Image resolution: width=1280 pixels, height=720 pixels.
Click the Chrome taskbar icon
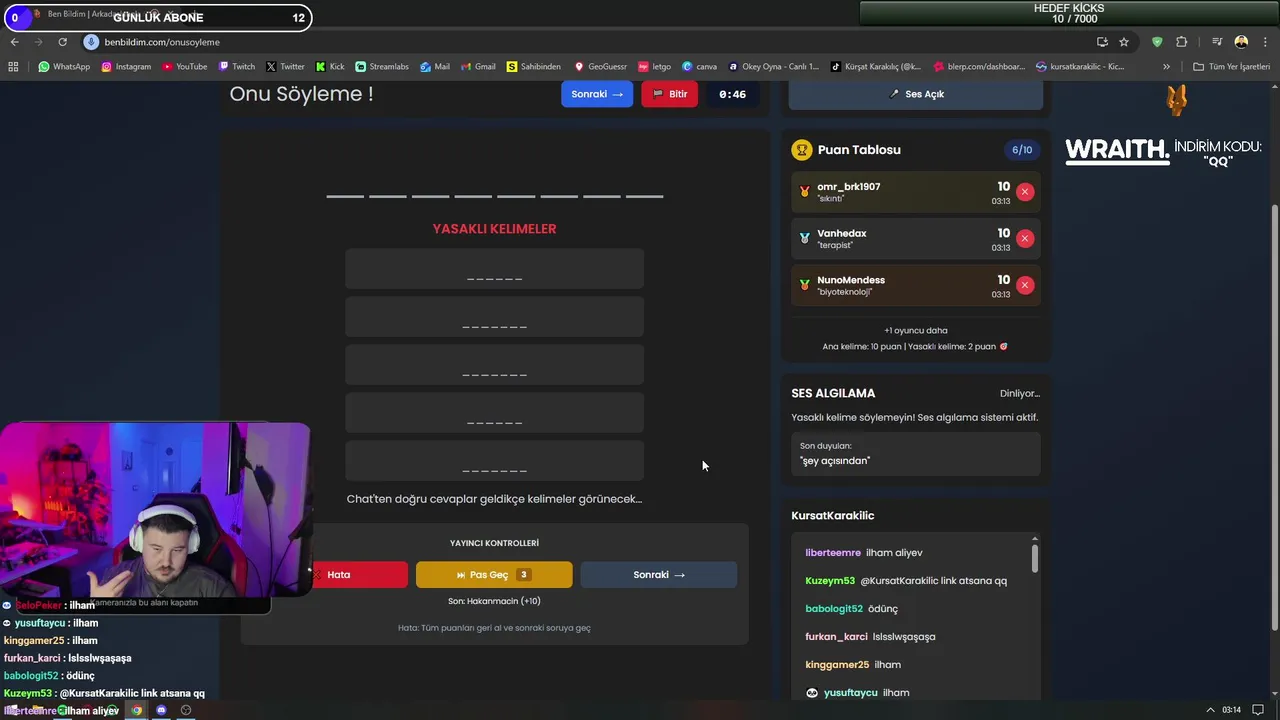(x=137, y=710)
